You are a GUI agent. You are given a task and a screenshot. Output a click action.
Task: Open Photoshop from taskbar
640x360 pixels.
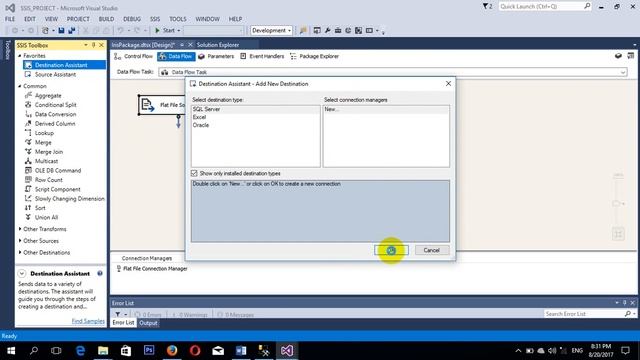[149, 351]
